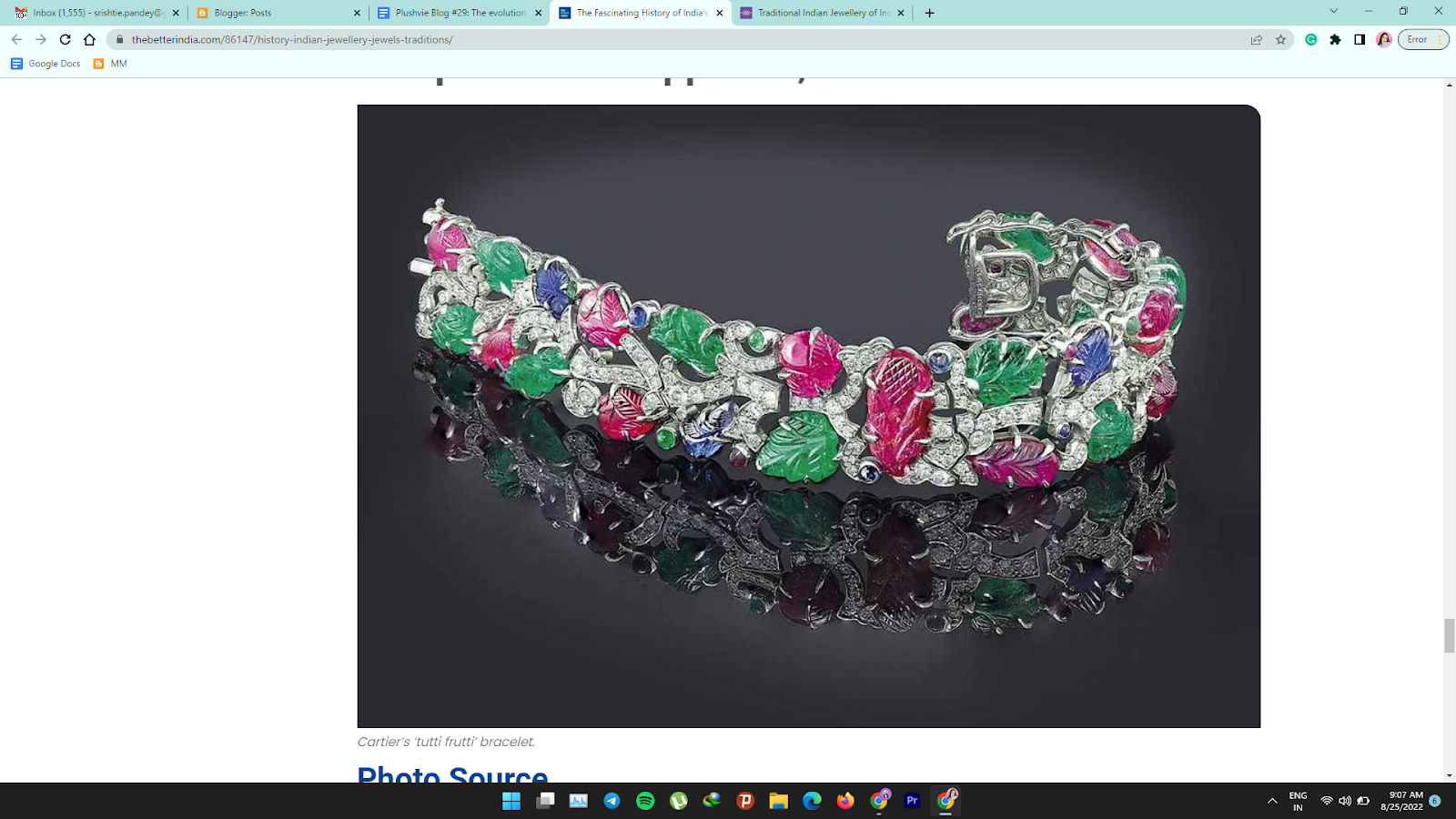This screenshot has height=819, width=1456.
Task: Close the Blogger: Posts tab
Action: click(357, 13)
